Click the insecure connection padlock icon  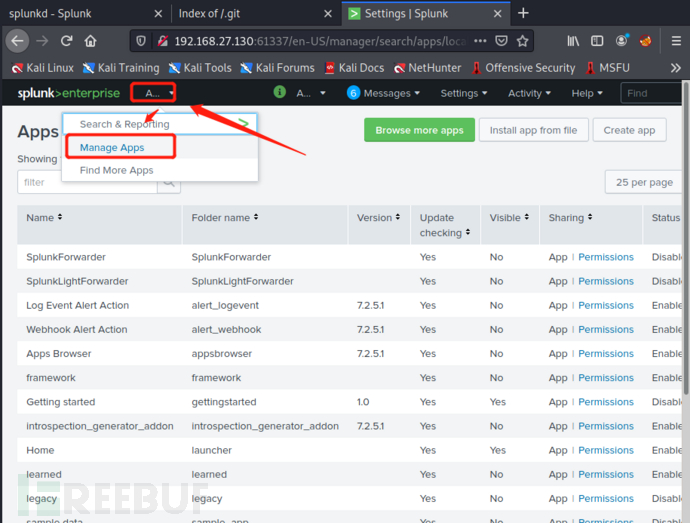click(163, 41)
